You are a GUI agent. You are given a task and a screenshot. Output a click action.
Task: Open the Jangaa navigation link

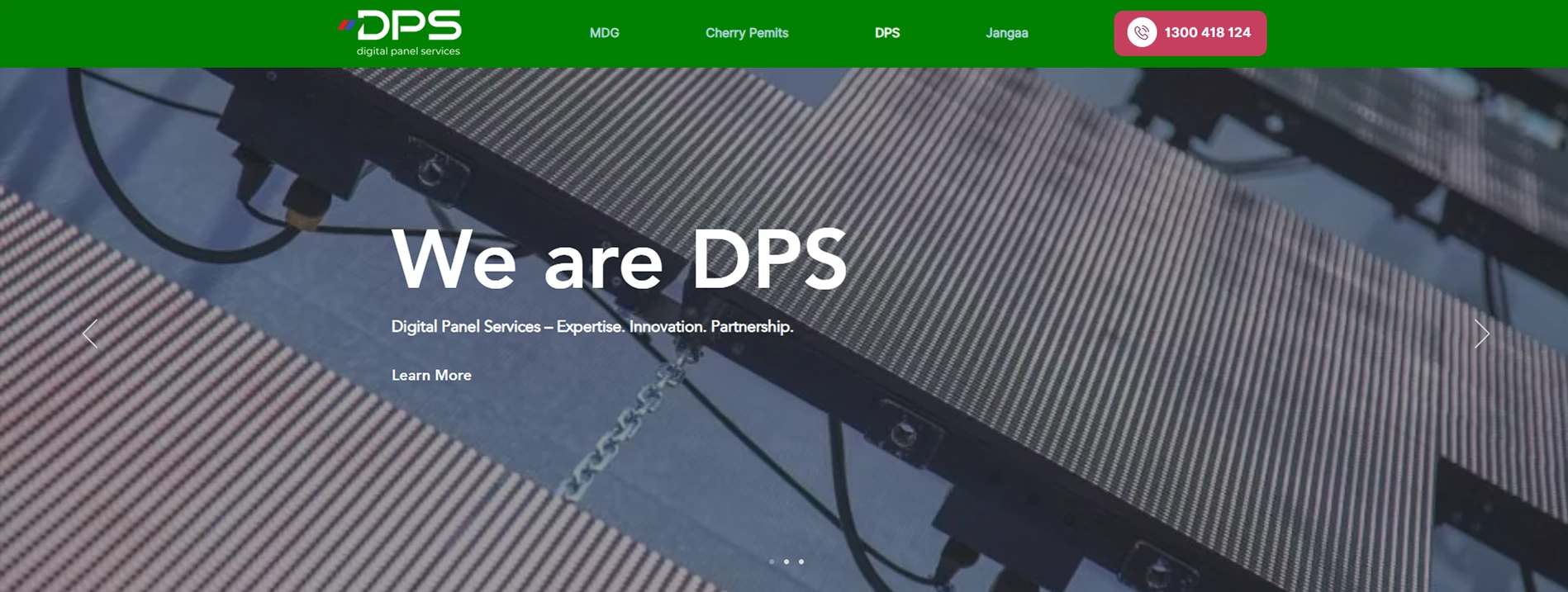[x=1006, y=33]
